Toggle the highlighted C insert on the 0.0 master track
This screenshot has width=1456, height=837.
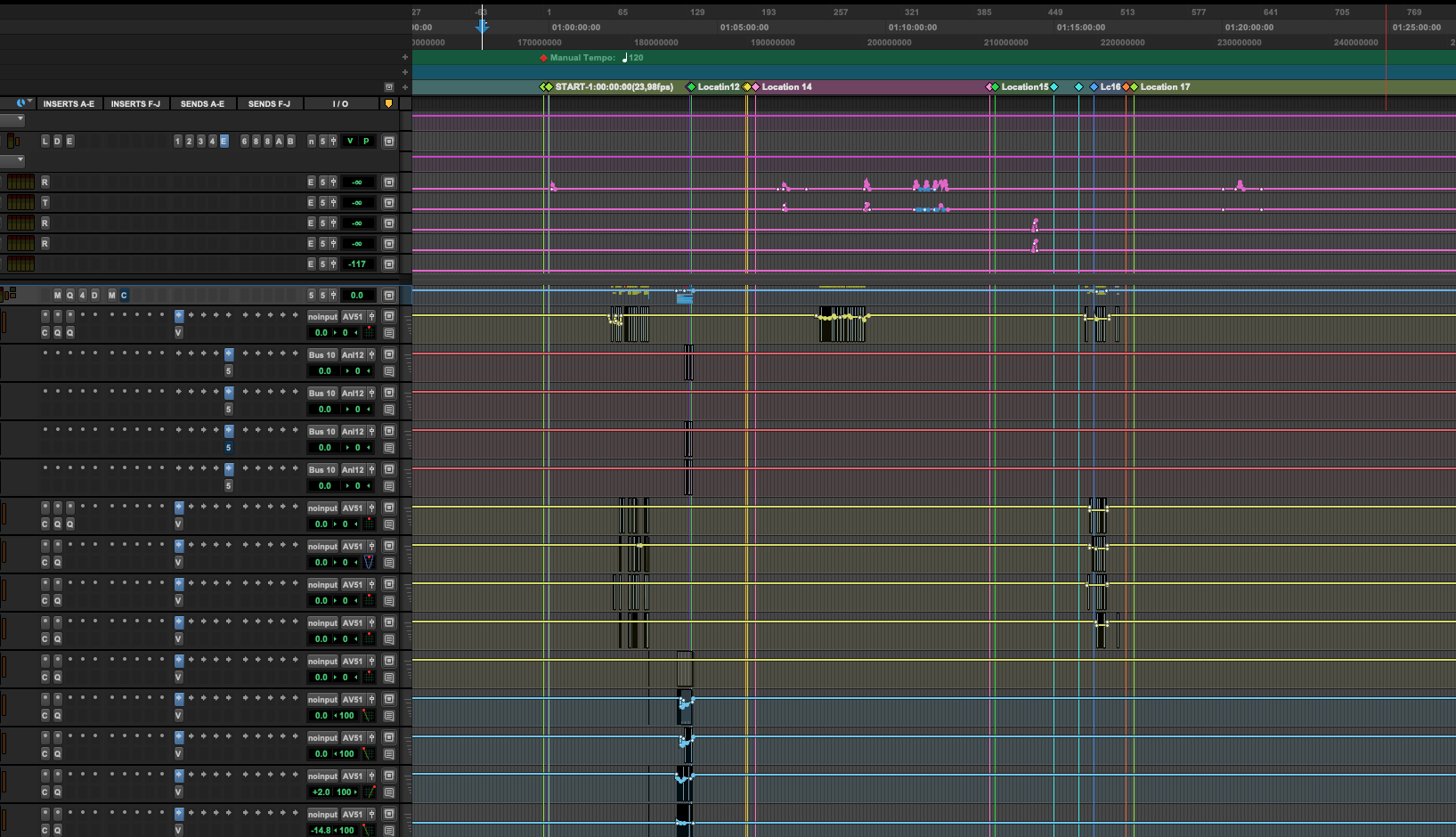124,296
